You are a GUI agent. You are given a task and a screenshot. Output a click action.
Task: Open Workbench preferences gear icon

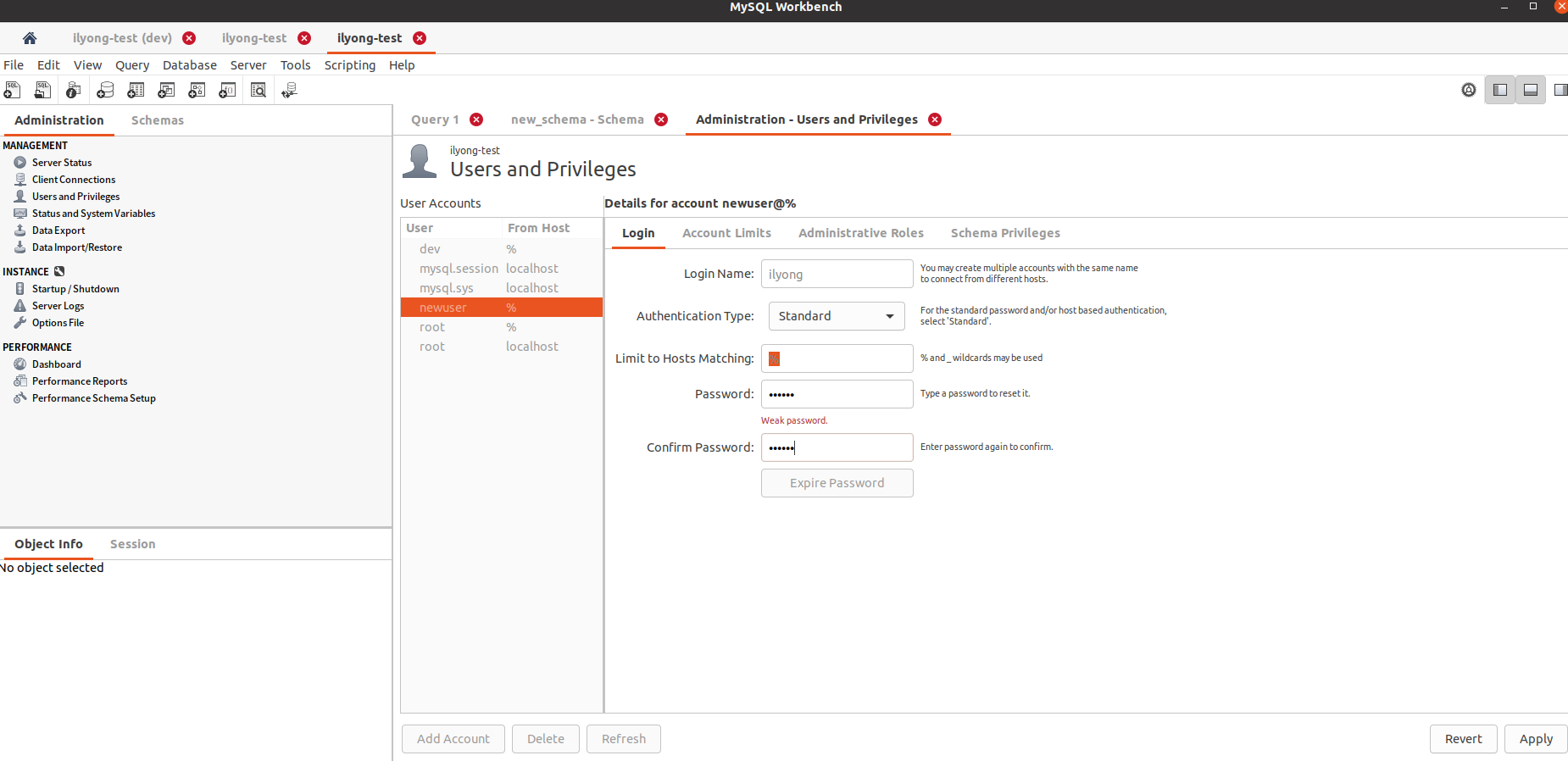coord(1469,90)
